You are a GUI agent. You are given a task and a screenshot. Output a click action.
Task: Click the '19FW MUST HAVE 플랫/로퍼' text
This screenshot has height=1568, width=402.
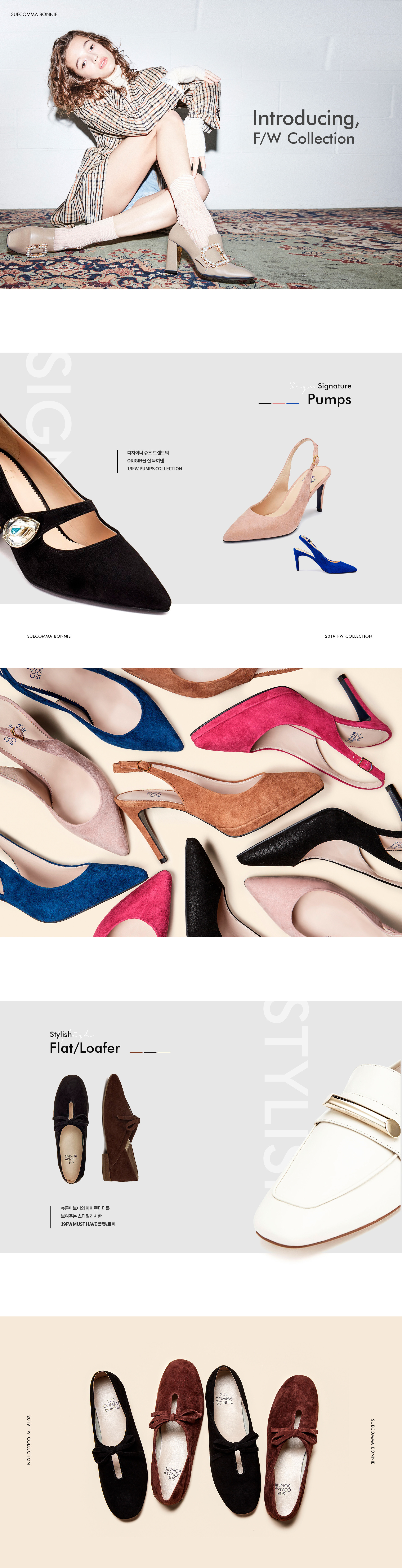(x=88, y=1224)
